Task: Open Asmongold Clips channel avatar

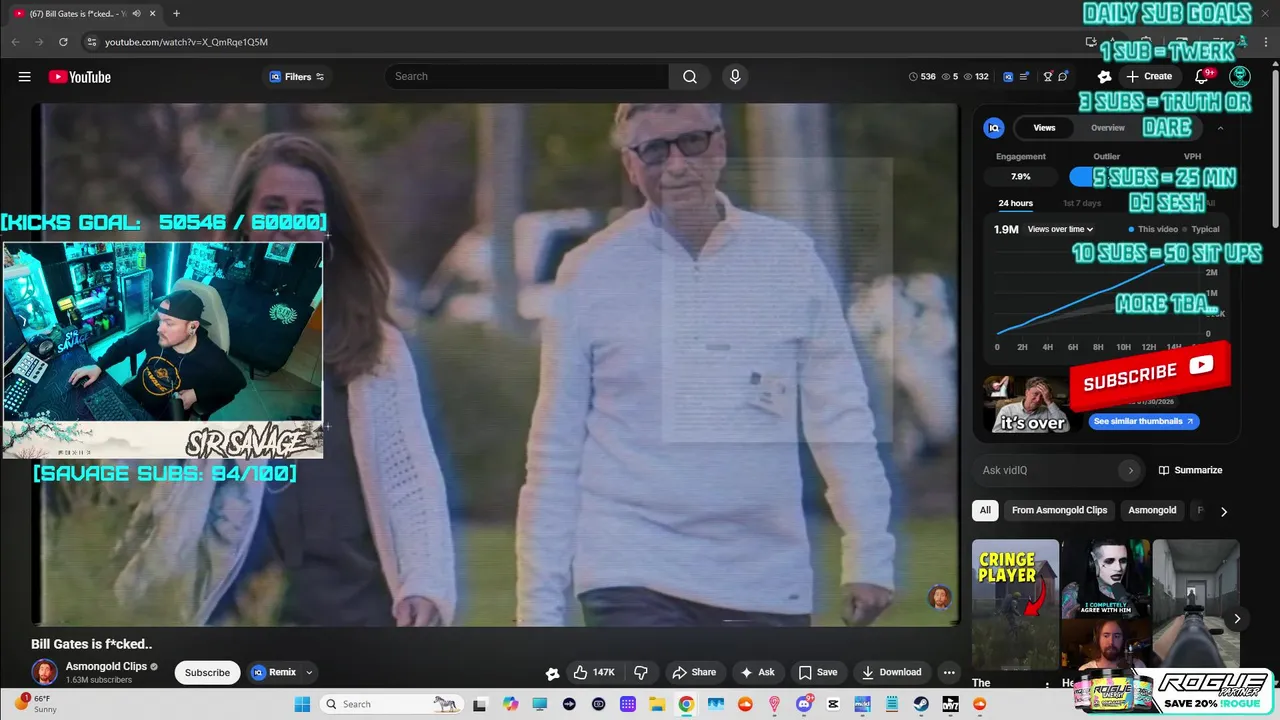Action: click(x=44, y=672)
